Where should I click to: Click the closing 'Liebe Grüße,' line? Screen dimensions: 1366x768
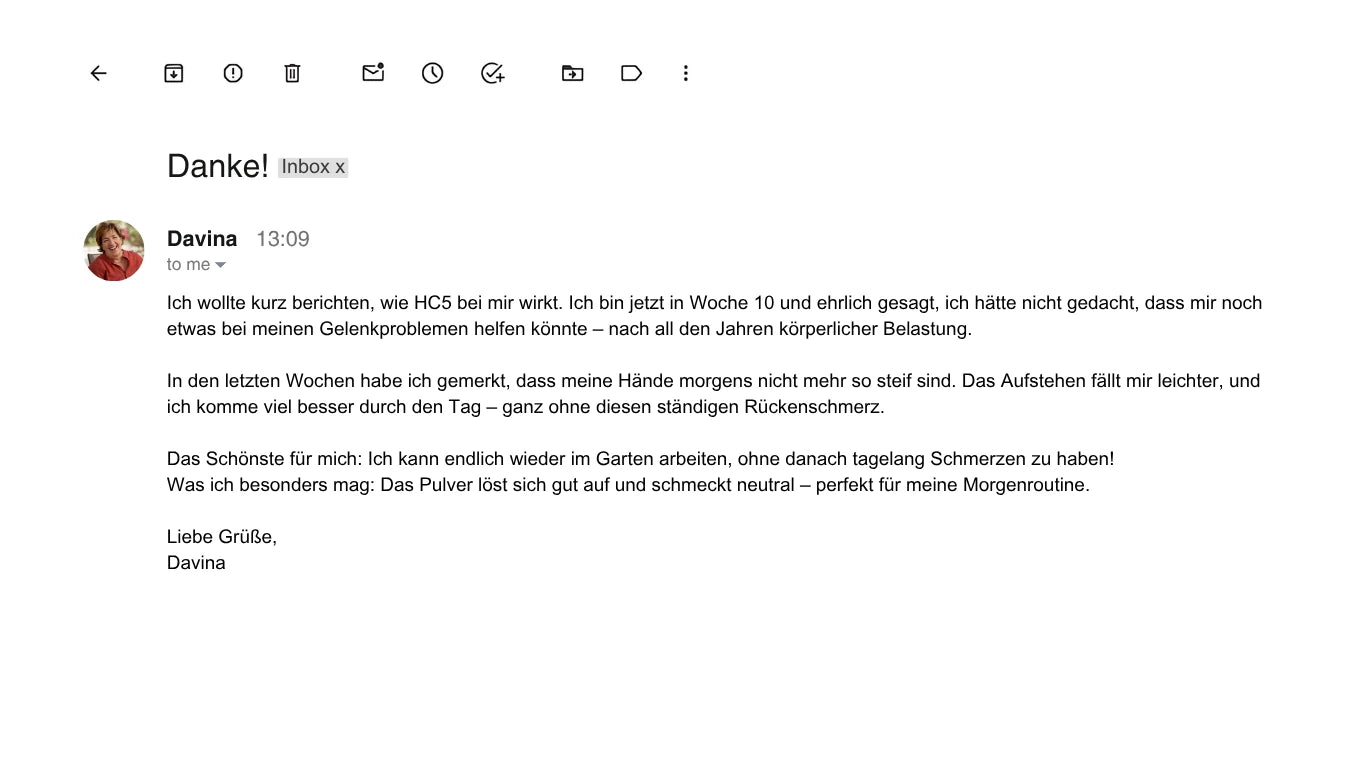pos(222,537)
